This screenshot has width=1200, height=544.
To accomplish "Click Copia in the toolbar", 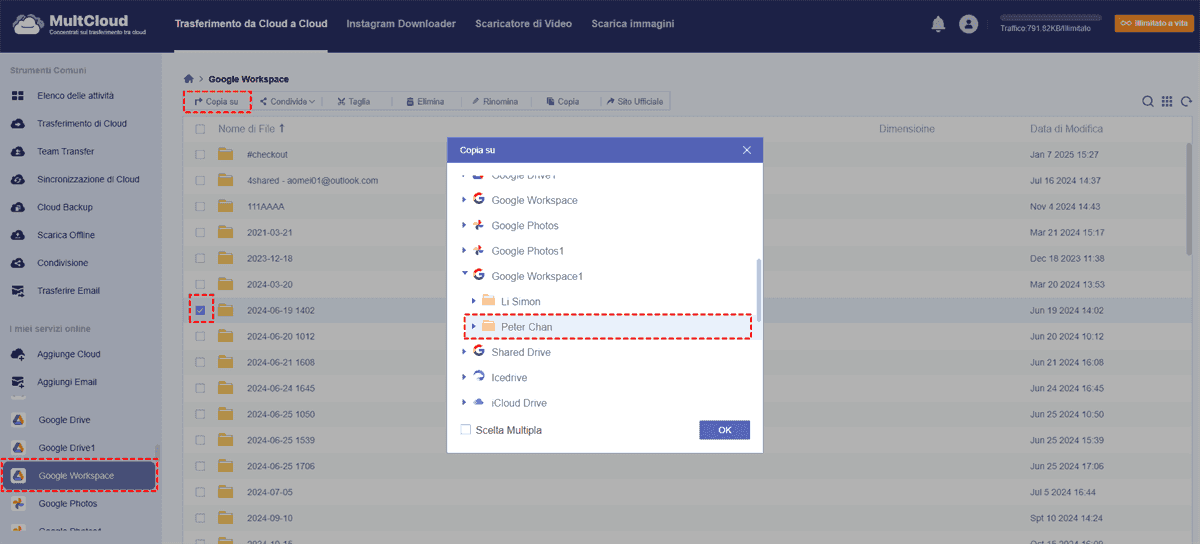I will pyautogui.click(x=562, y=101).
